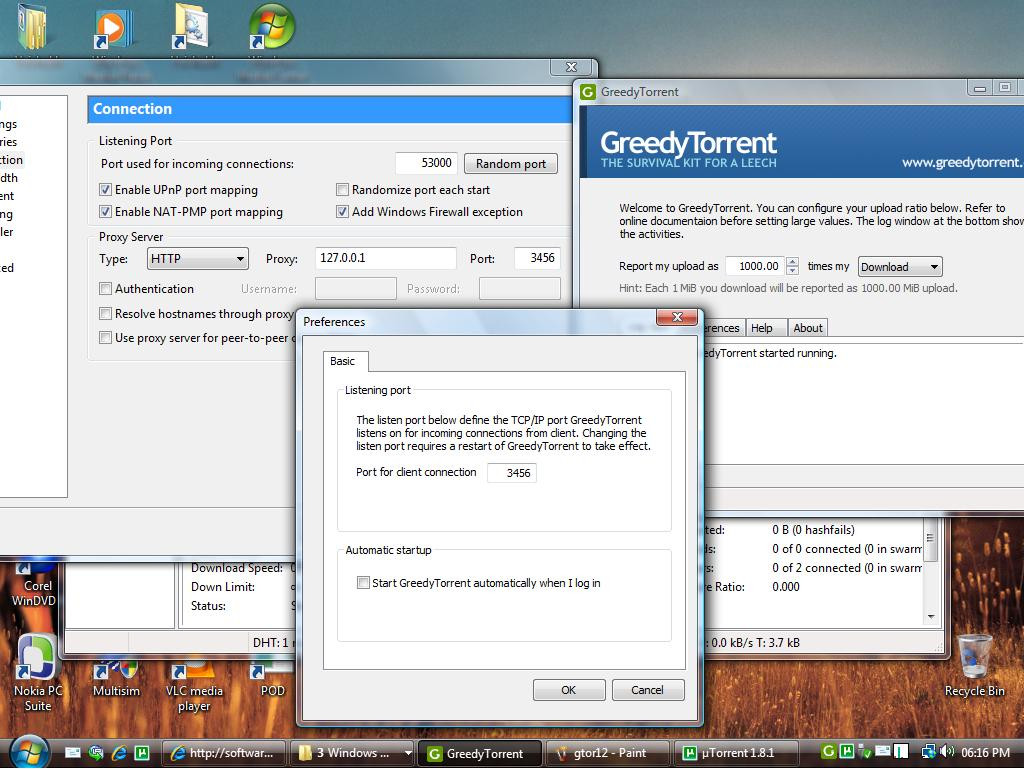Click the uTorrent details scrollbar thumb
1024x769 pixels.
[931, 541]
